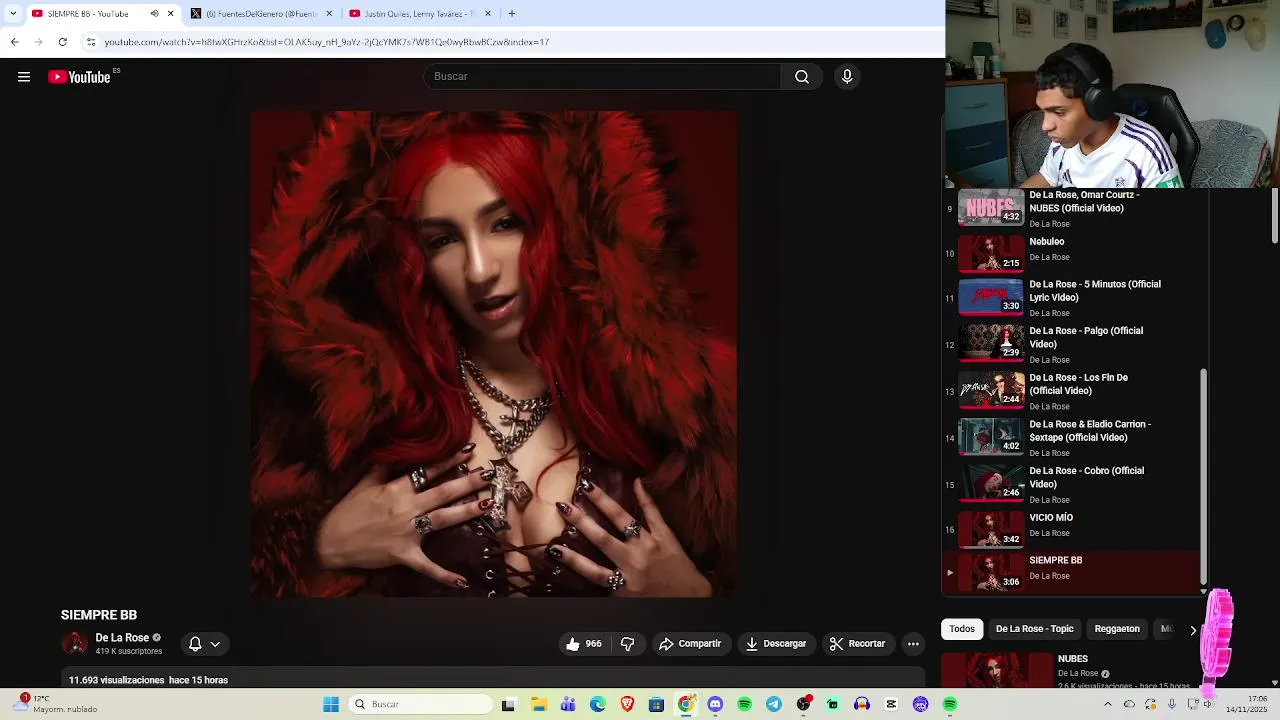Click the system tray microphone icon
The width and height of the screenshot is (1280, 720).
(x=1172, y=704)
